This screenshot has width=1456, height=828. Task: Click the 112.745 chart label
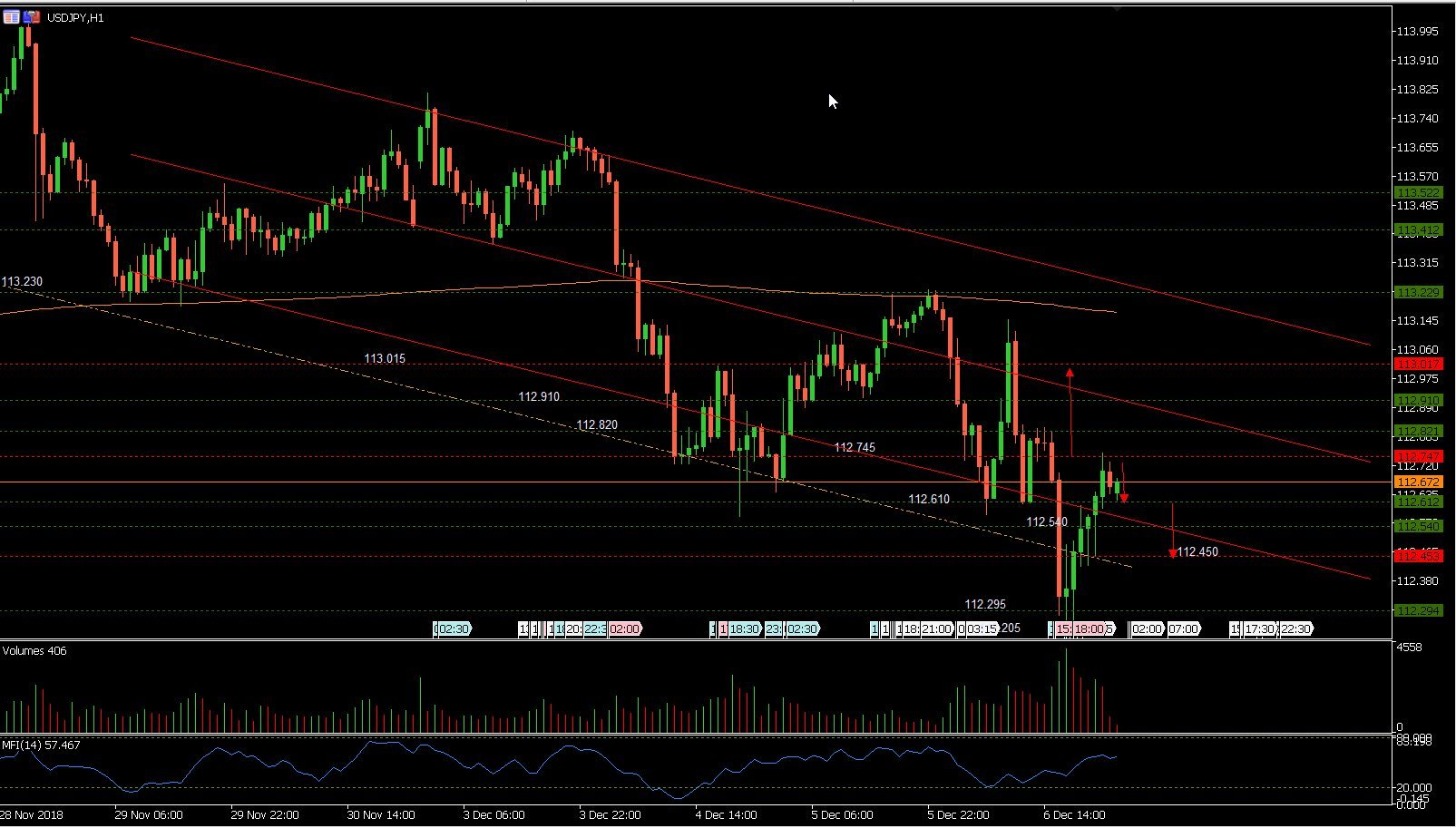click(855, 448)
